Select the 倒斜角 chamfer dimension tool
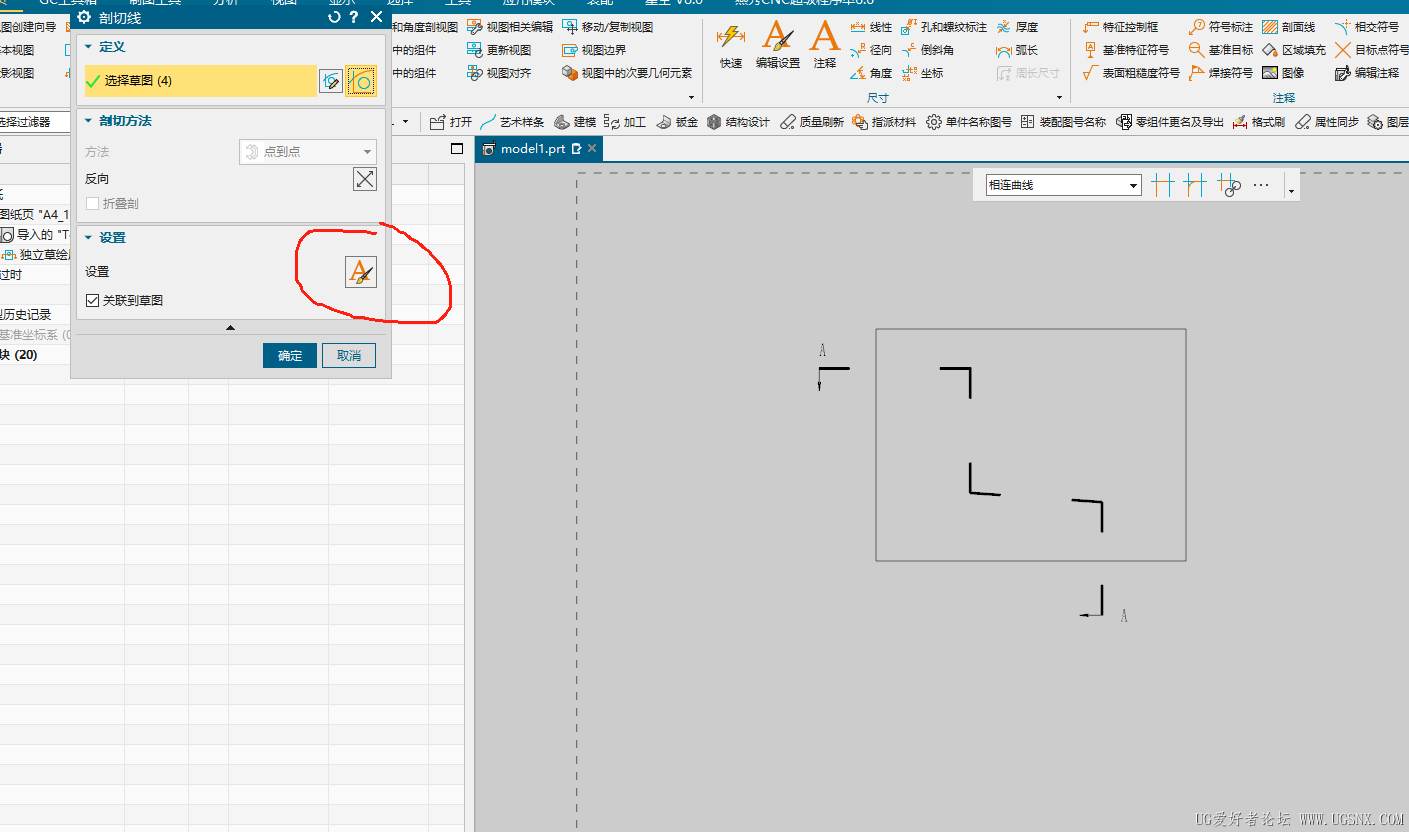This screenshot has height=832, width=1409. tap(928, 50)
